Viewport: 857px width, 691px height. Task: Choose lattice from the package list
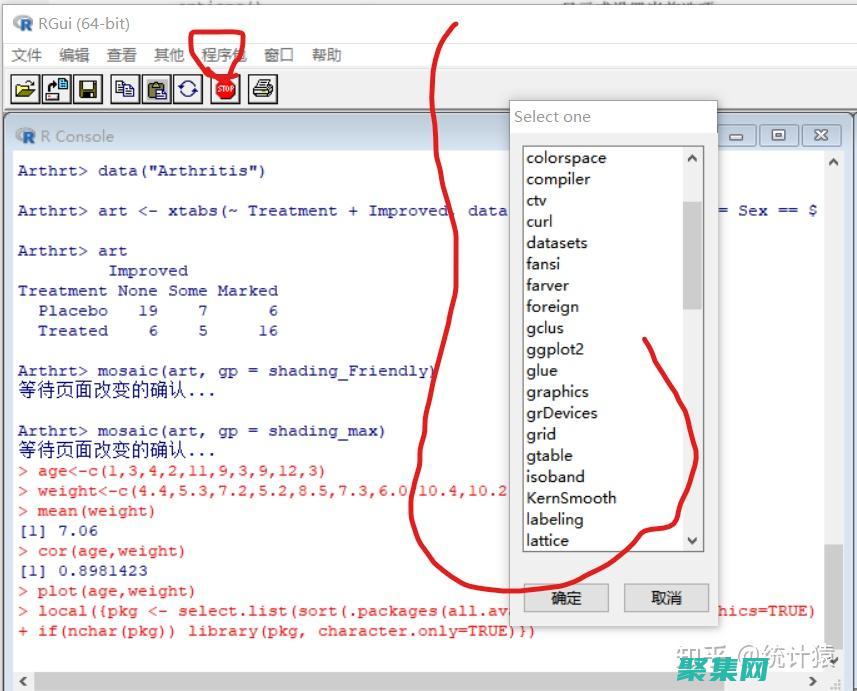pyautogui.click(x=547, y=540)
